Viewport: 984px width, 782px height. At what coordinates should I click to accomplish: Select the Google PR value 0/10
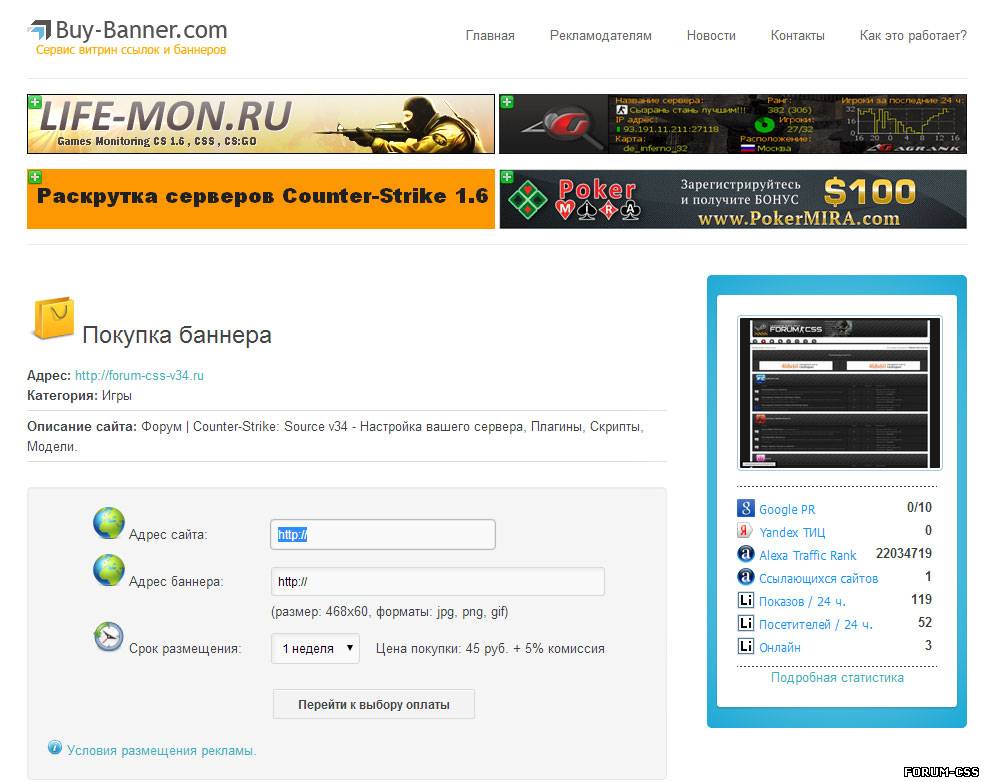[x=919, y=507]
